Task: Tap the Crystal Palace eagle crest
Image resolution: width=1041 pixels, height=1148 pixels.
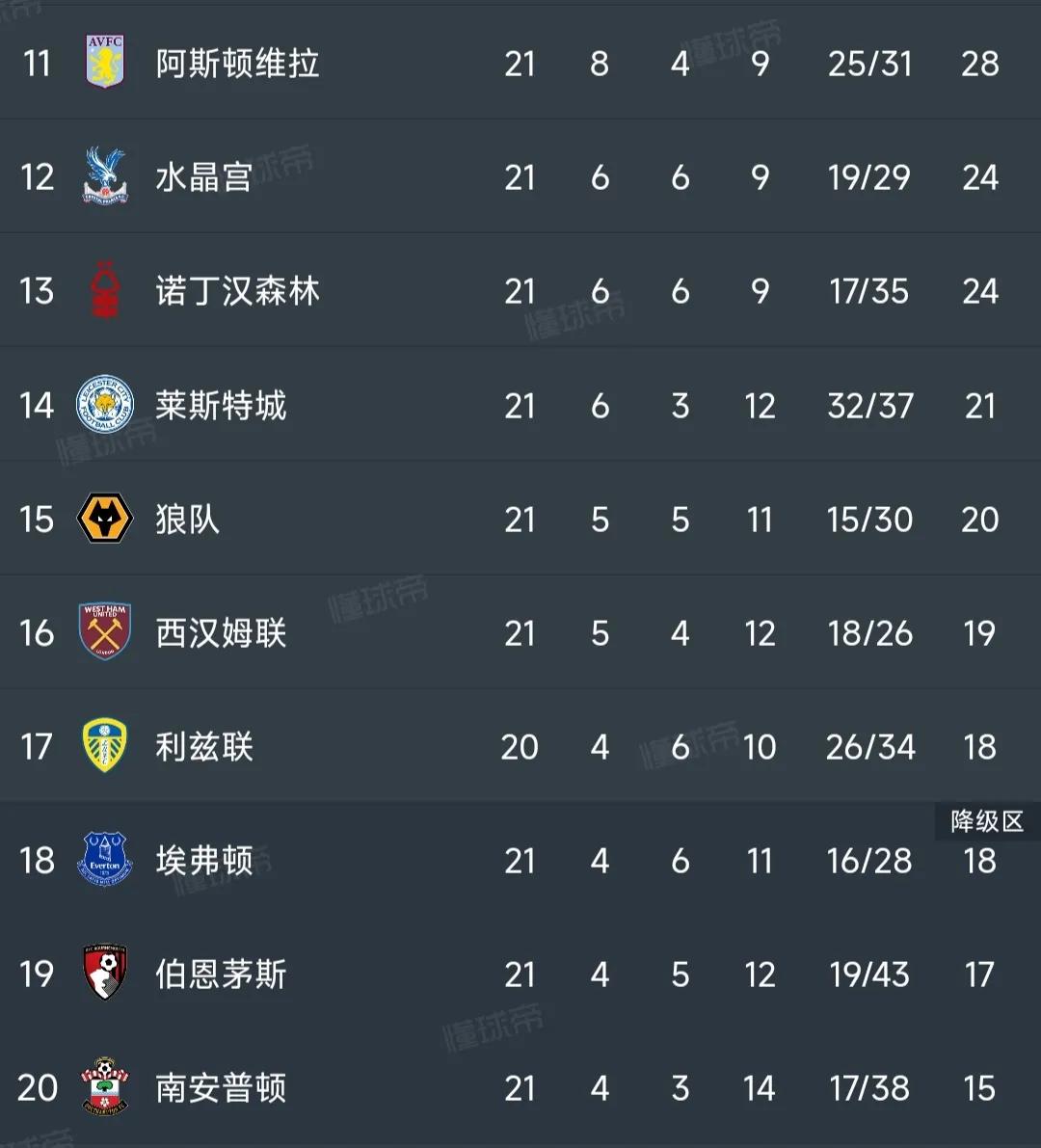Action: click(104, 176)
